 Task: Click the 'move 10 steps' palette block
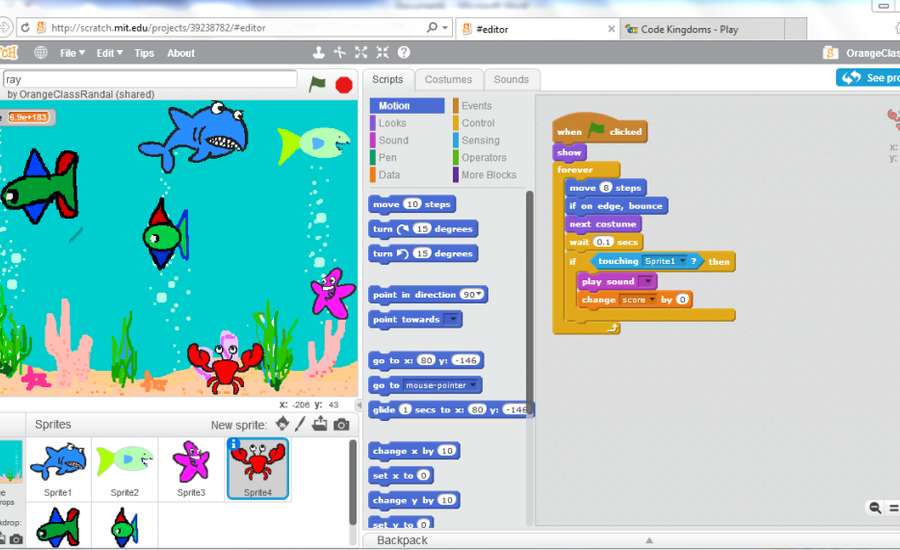(412, 204)
